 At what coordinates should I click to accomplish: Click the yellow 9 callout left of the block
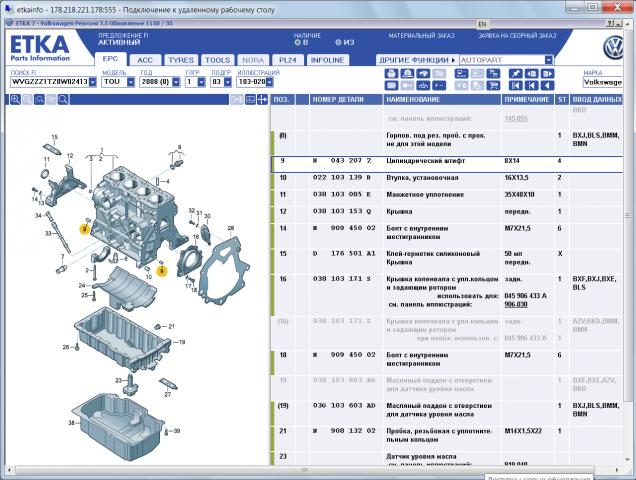pyautogui.click(x=84, y=229)
